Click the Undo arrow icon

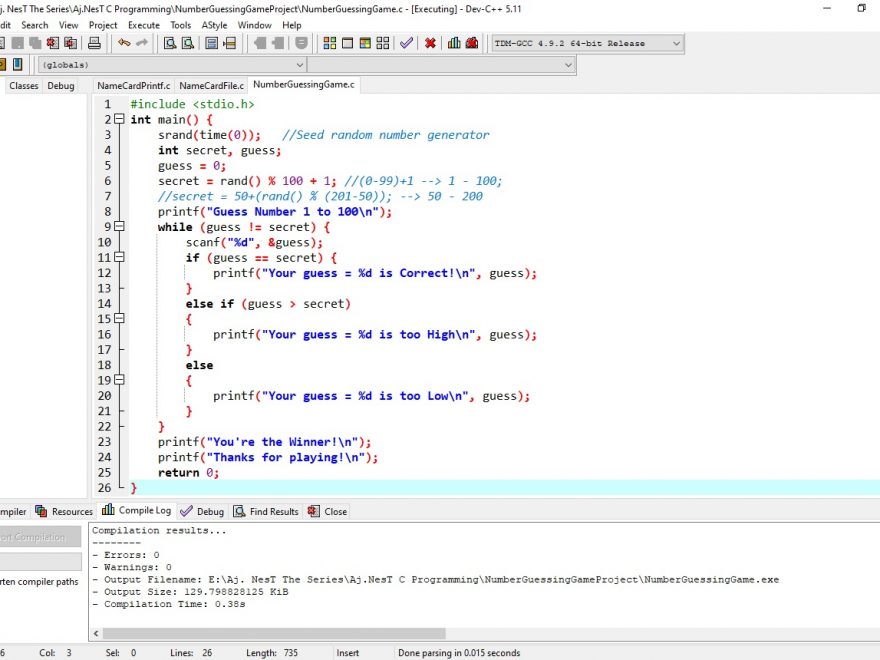(123, 43)
